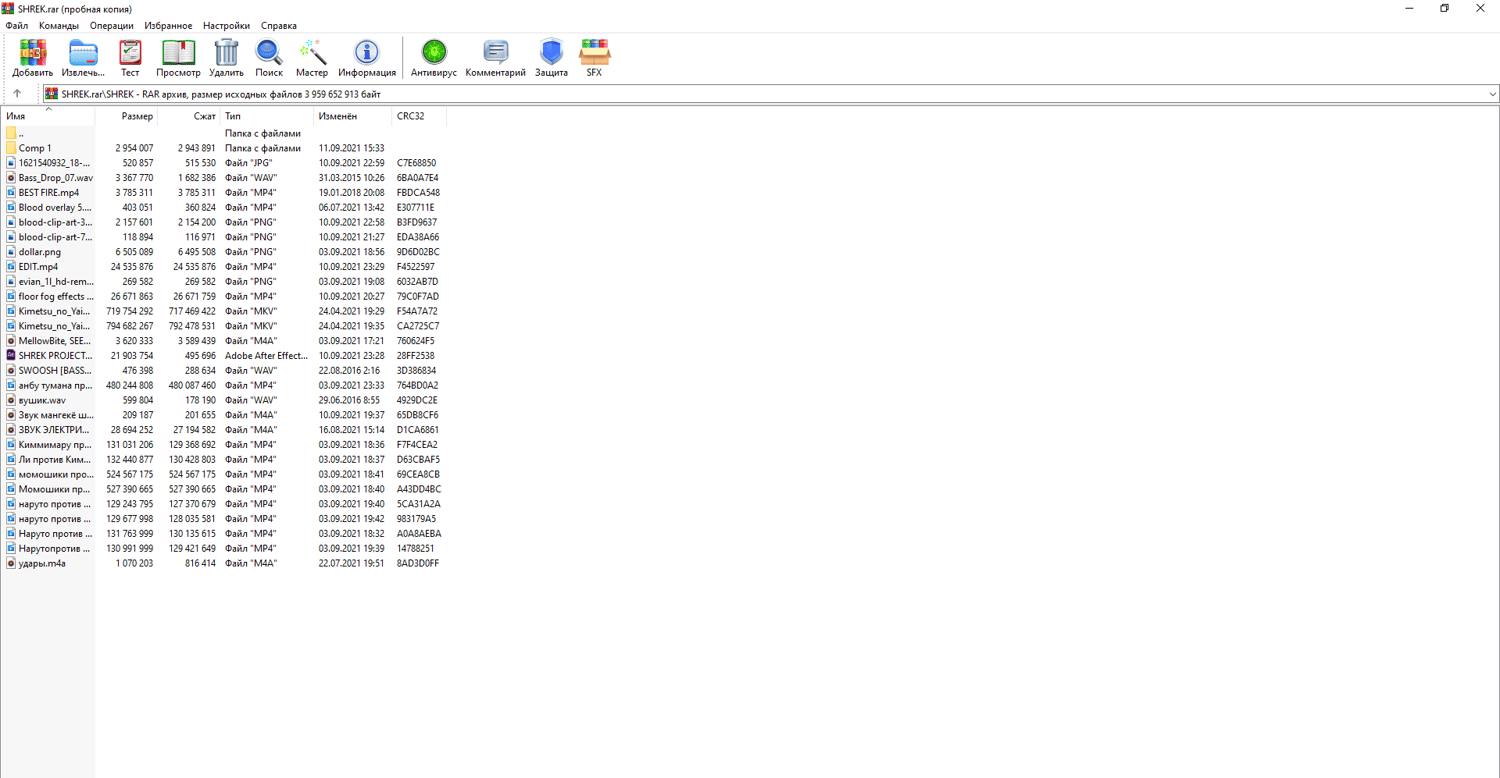This screenshot has width=1500, height=778.
Task: Click the MellowBite audio file icon
Action: [x=11, y=341]
